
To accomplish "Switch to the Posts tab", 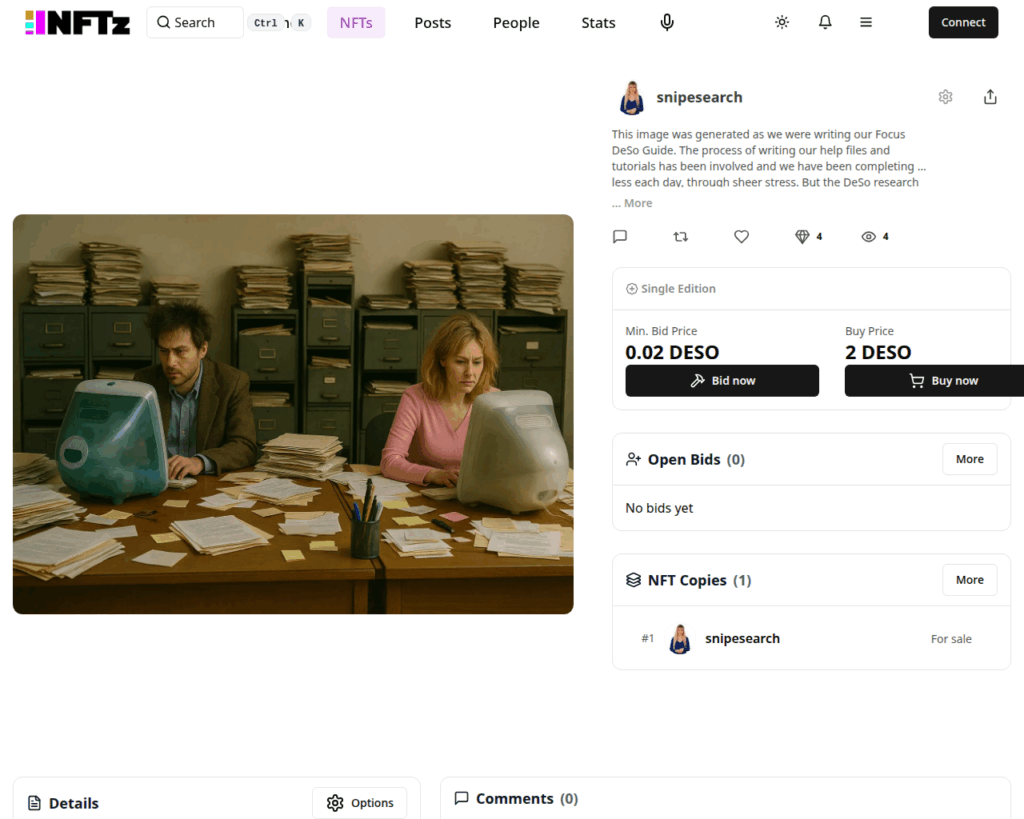I will 432,22.
